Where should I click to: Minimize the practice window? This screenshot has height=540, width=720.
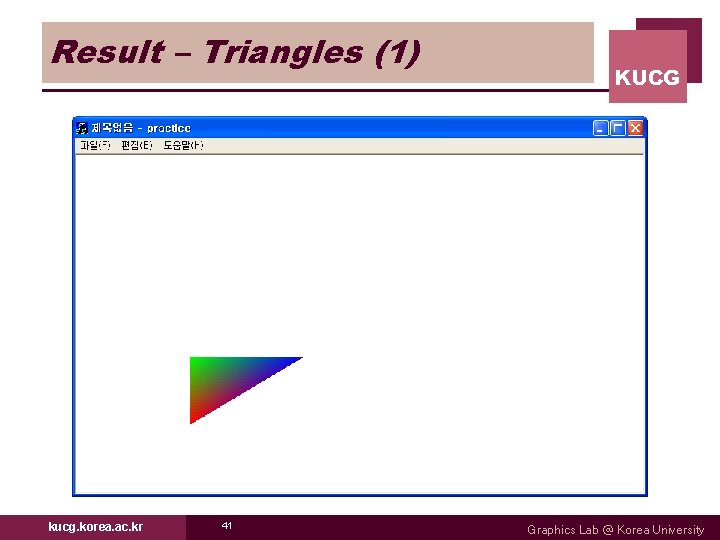pos(601,128)
